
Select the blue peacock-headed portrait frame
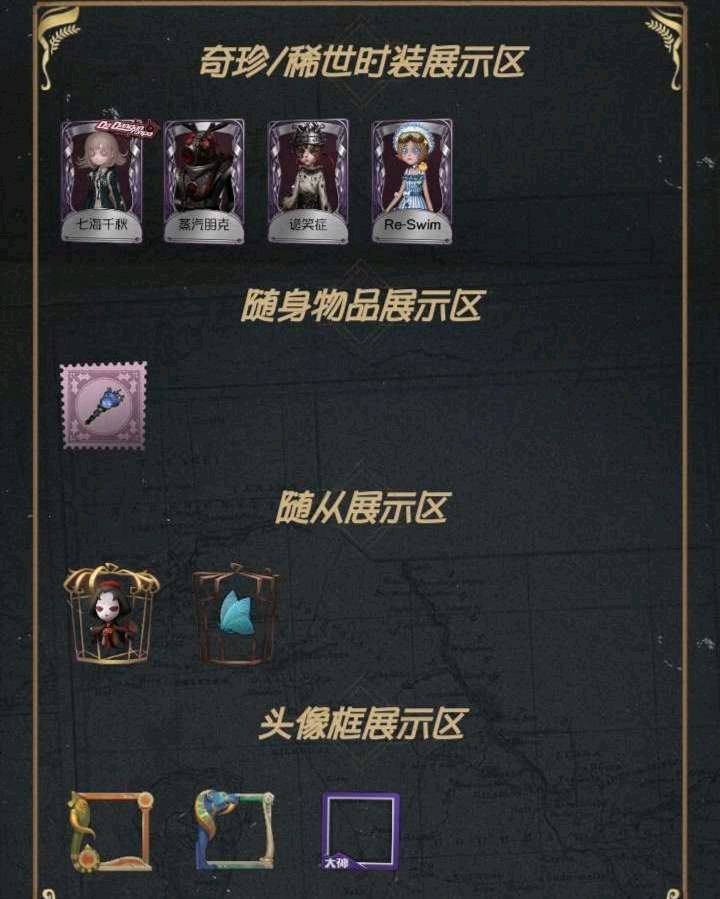(x=234, y=830)
